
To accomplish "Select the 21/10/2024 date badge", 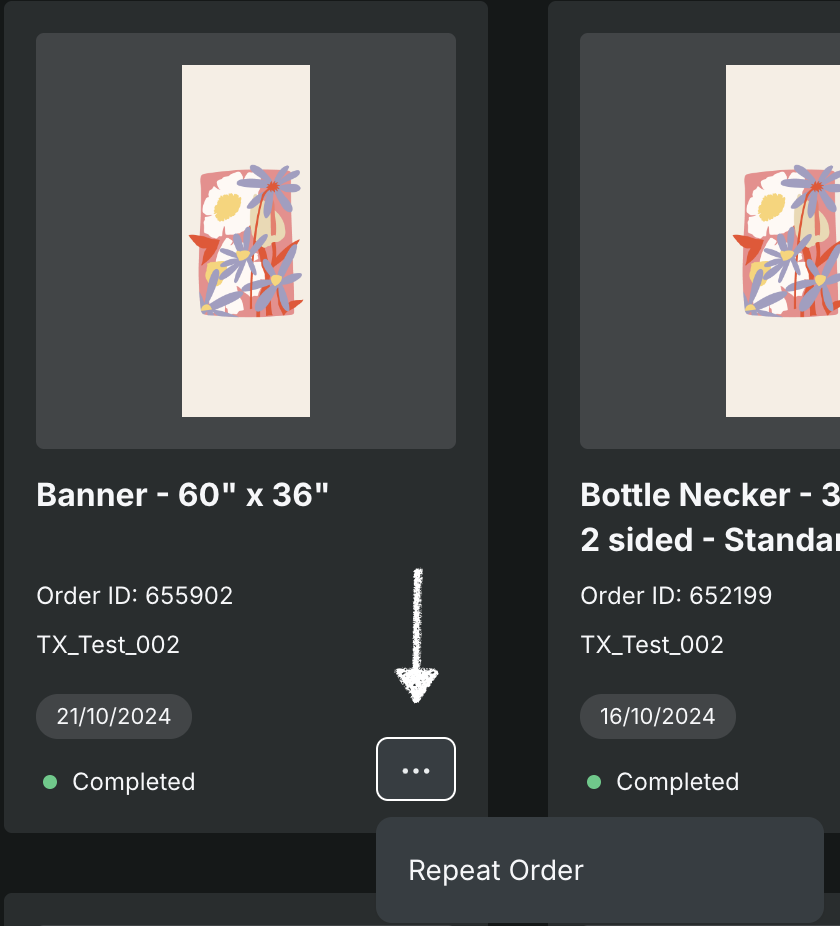I will (x=114, y=716).
